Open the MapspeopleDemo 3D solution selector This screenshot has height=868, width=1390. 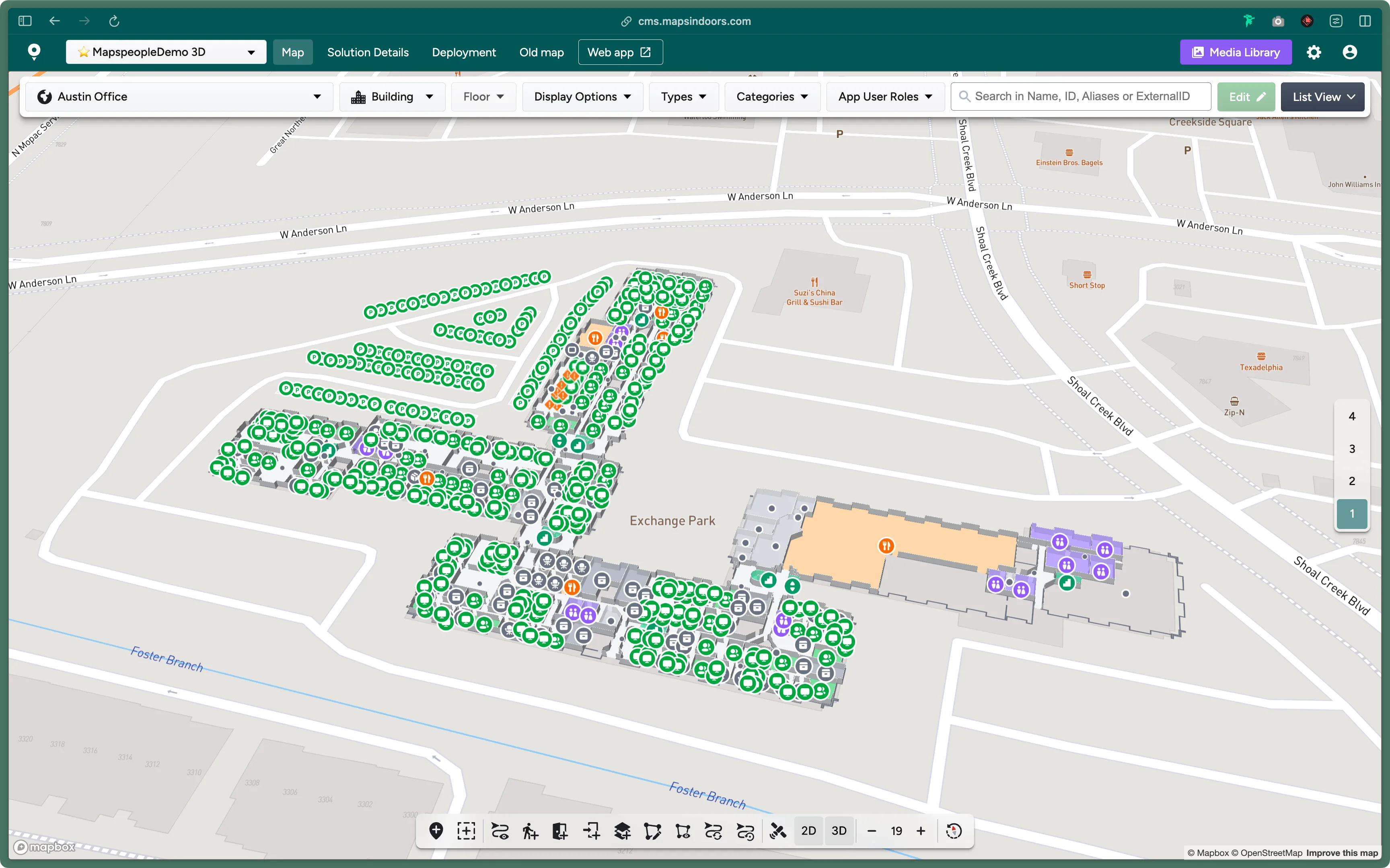coord(166,51)
